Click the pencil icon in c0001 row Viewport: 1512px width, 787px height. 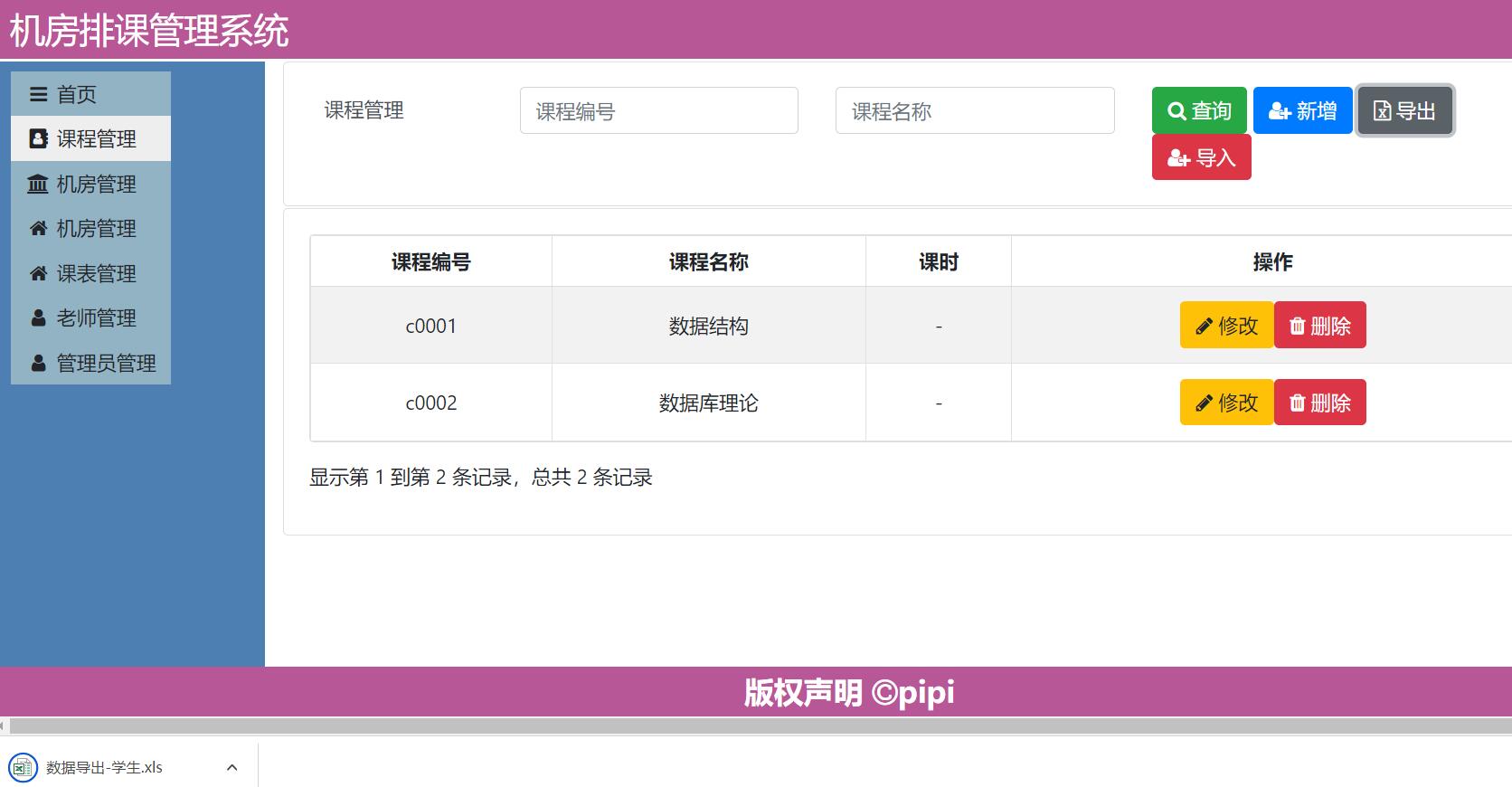[x=1205, y=326]
